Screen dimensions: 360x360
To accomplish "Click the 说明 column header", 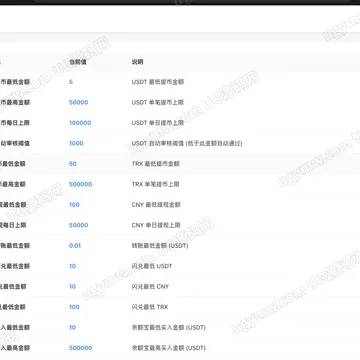I will [137, 62].
